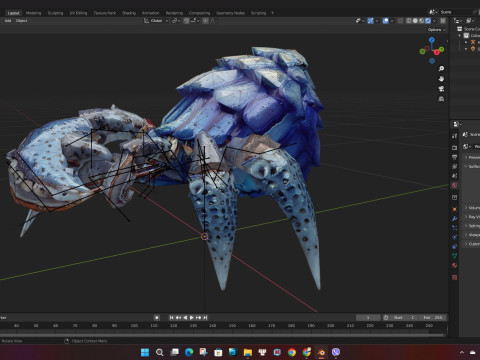Viewport: 480px width, 360px height.
Task: Switch to the Texture Paint workspace tab
Action: click(x=104, y=13)
